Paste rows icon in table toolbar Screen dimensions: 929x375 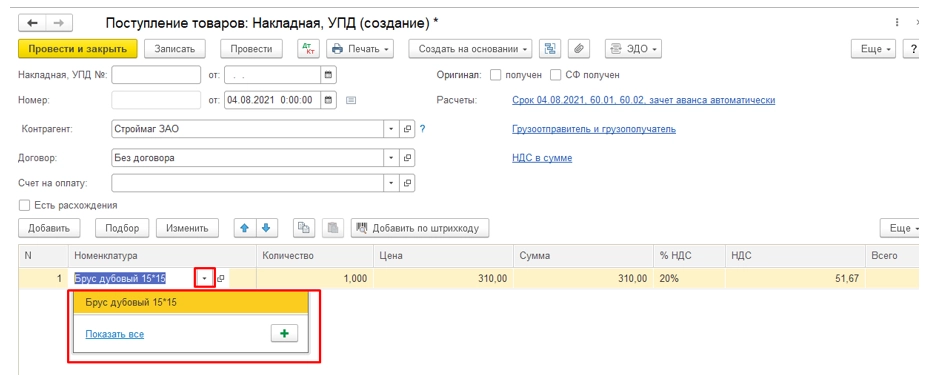click(332, 228)
